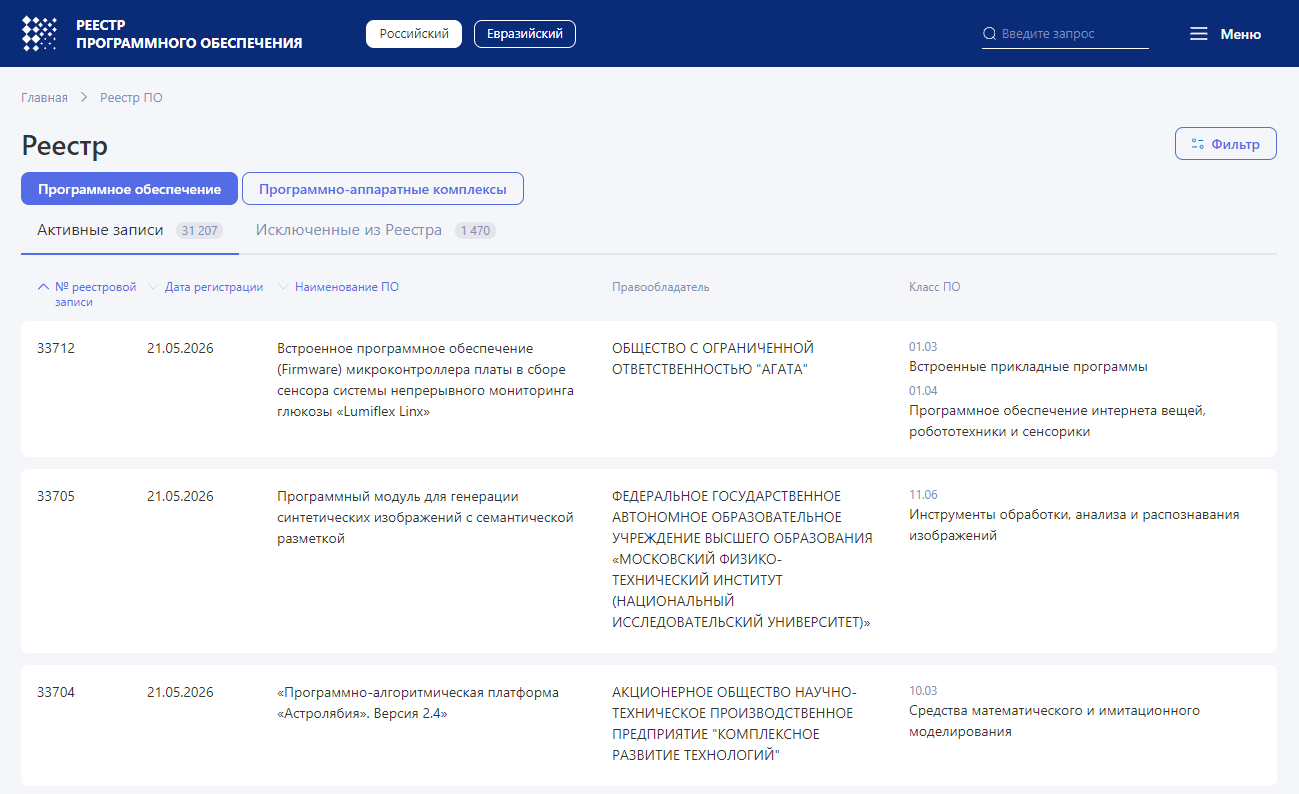Click the 1 470 excluded records count badge
This screenshot has width=1299, height=794.
[475, 231]
